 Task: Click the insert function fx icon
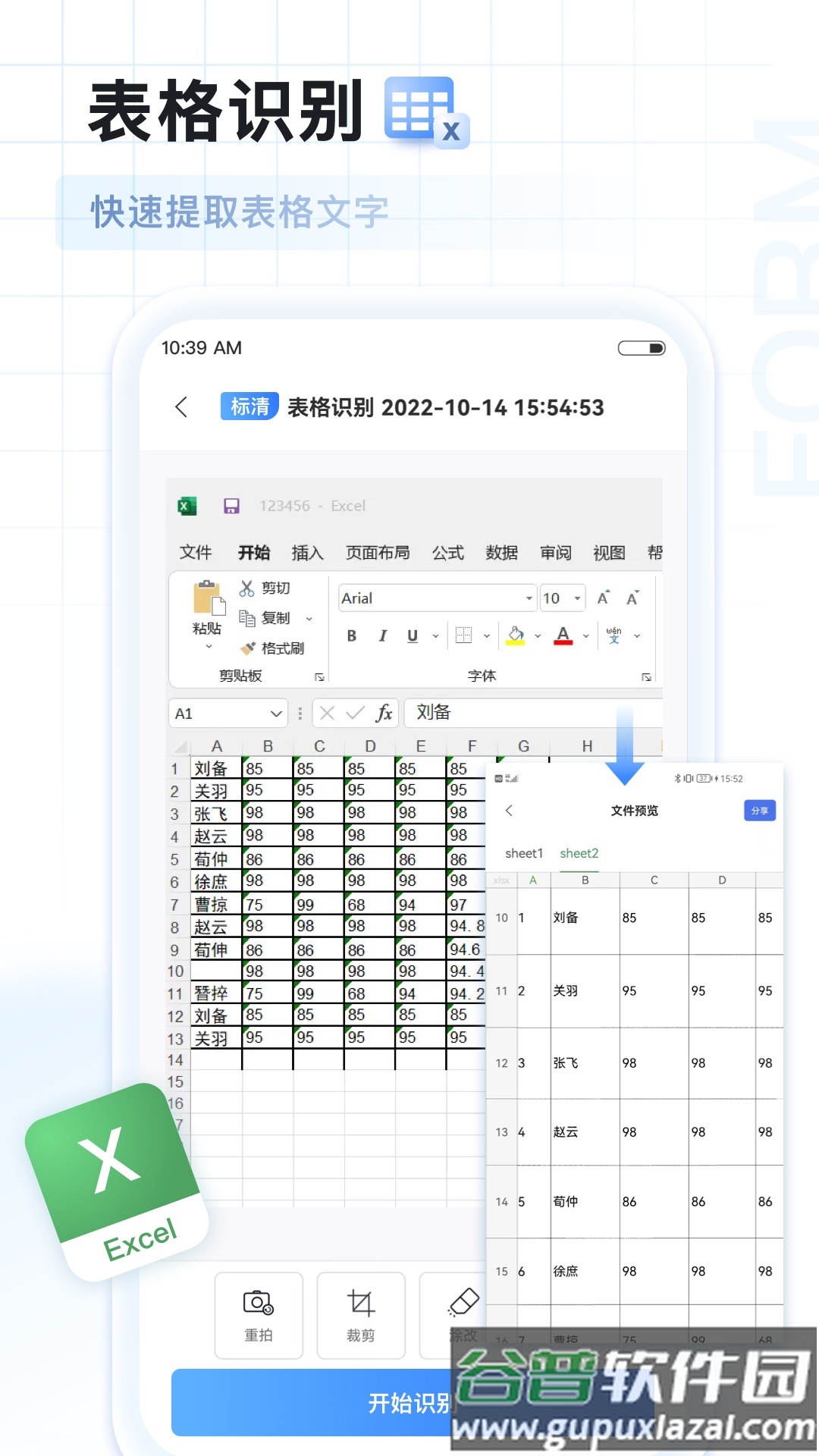coord(384,713)
